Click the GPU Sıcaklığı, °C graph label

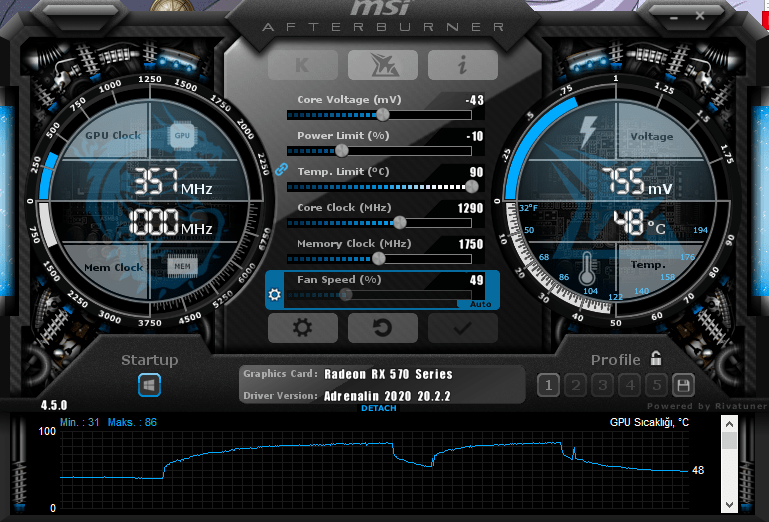[x=649, y=422]
